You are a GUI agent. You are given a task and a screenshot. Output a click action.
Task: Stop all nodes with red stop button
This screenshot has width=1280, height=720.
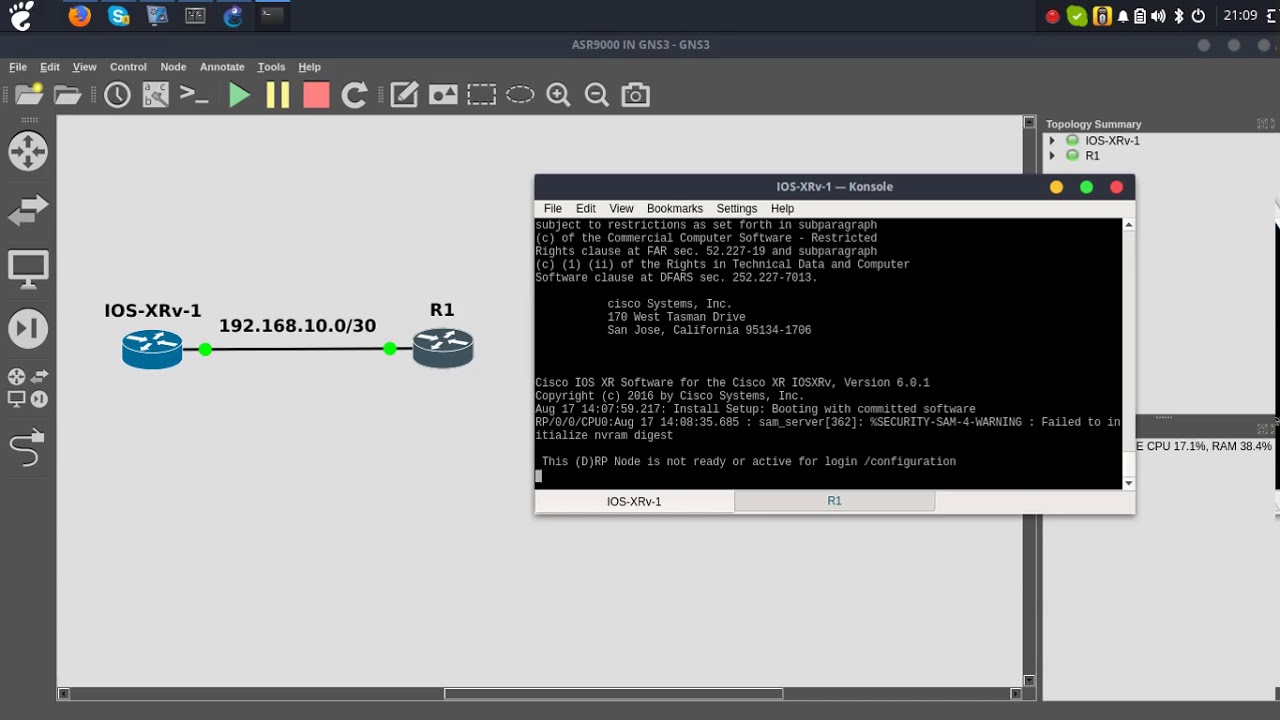tap(316, 95)
